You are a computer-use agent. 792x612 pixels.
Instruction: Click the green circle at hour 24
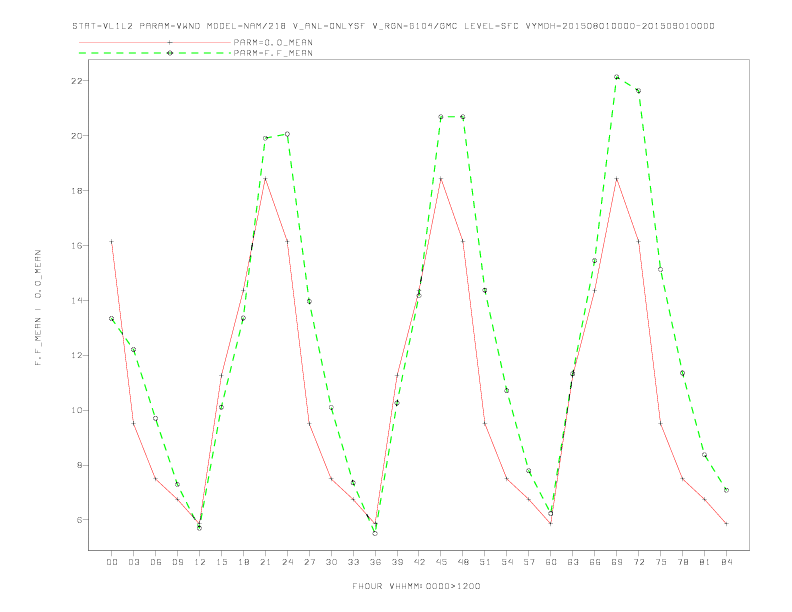click(287, 134)
